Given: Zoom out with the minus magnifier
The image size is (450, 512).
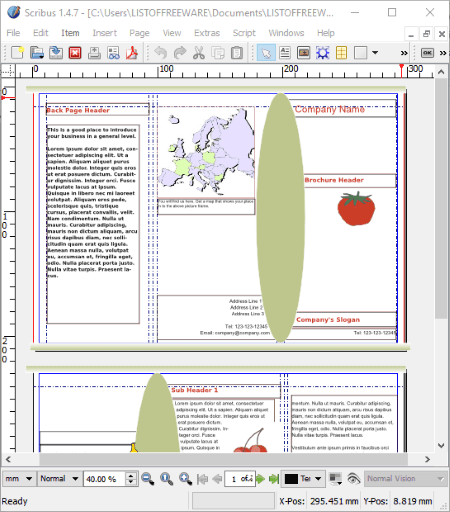Looking at the screenshot, I should click(x=147, y=479).
